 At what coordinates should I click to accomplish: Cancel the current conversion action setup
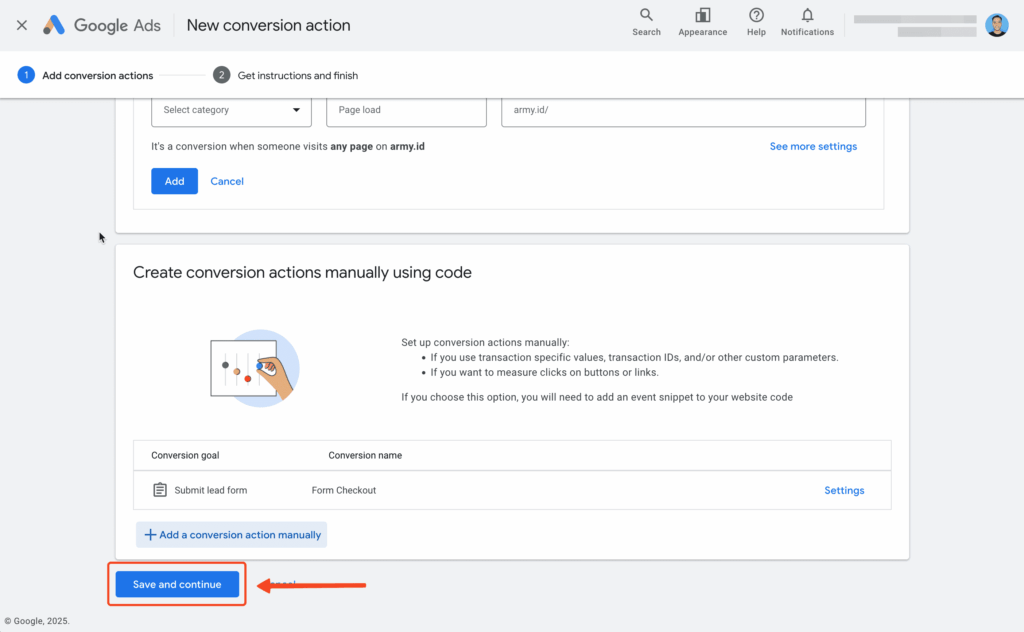tap(226, 181)
